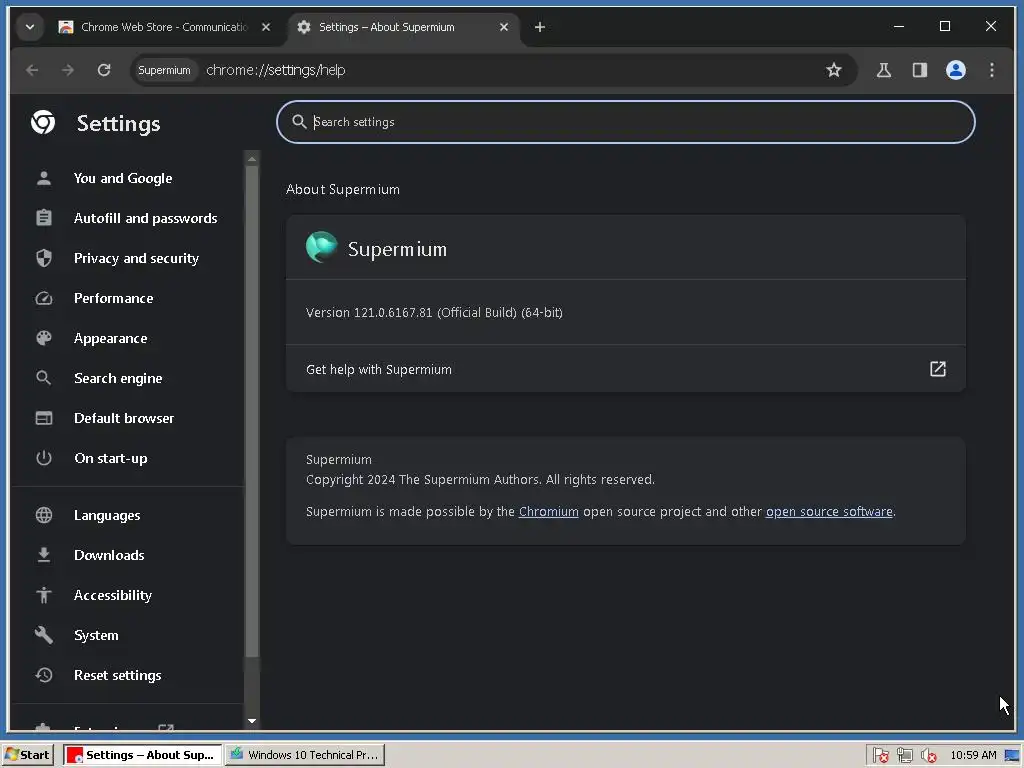Image resolution: width=1024 pixels, height=768 pixels.
Task: Open the three-dot browser menu
Action: (x=991, y=70)
